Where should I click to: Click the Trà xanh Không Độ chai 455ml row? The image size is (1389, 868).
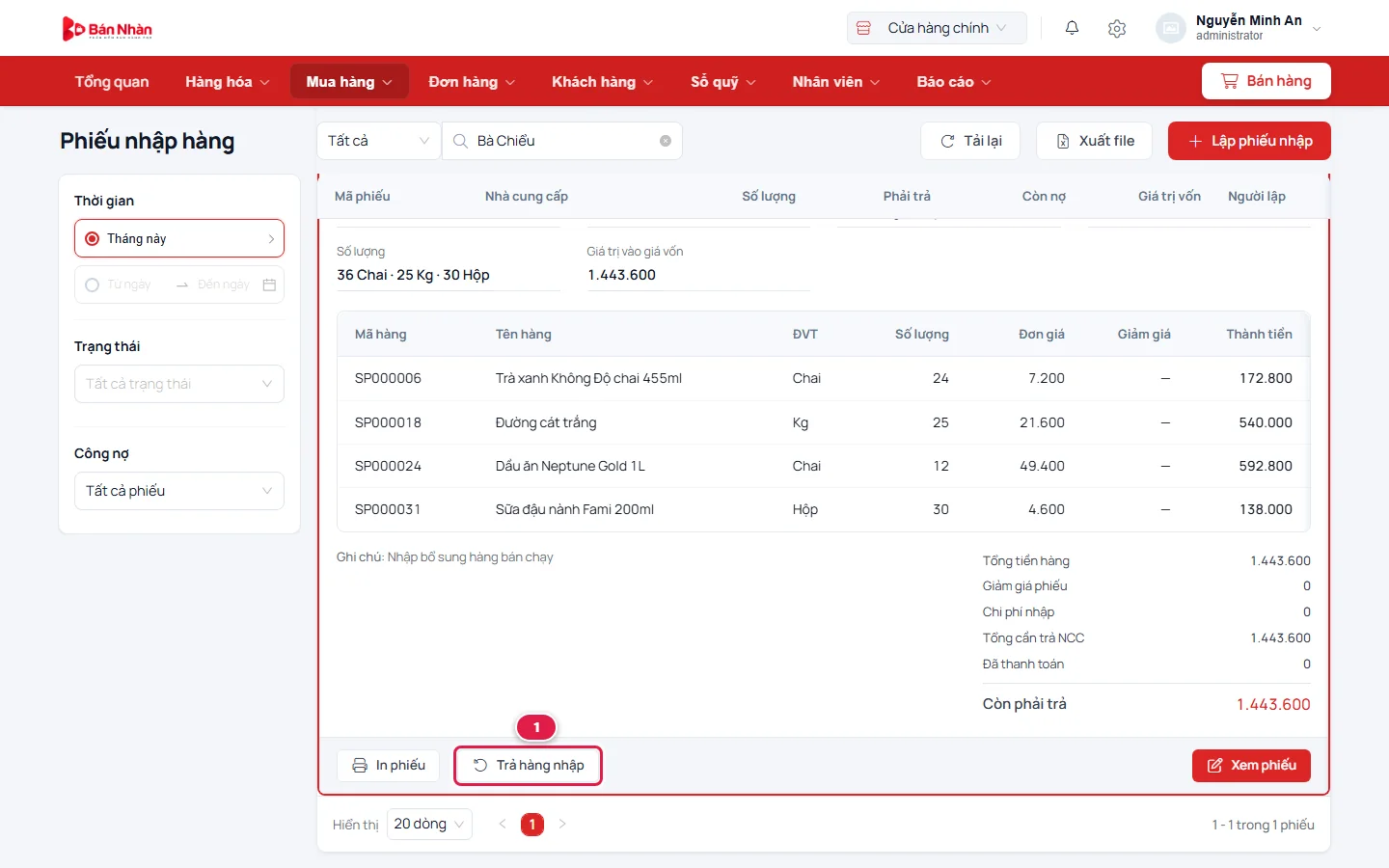point(823,378)
